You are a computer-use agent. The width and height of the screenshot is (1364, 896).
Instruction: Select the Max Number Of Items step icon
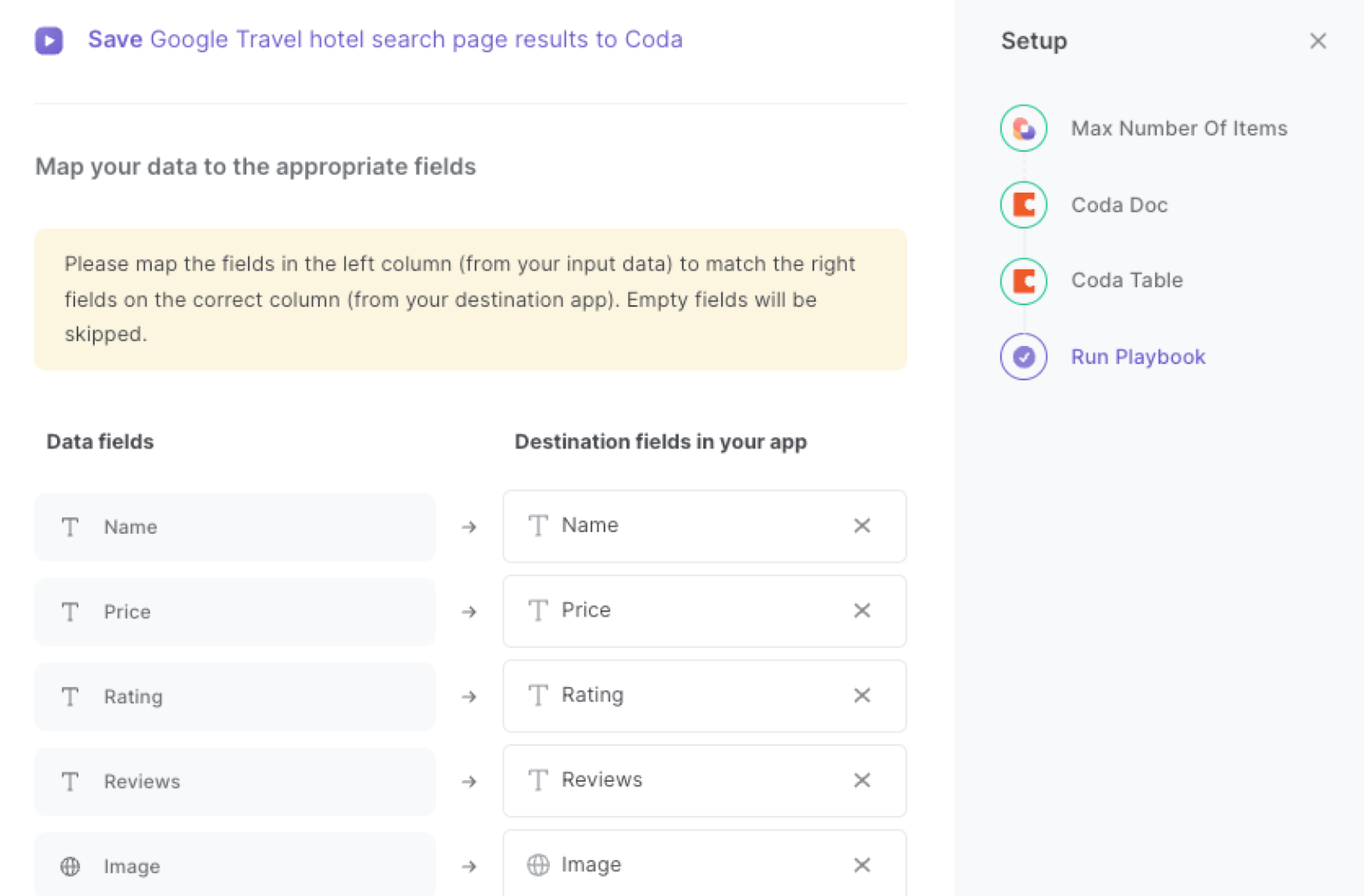[x=1024, y=128]
